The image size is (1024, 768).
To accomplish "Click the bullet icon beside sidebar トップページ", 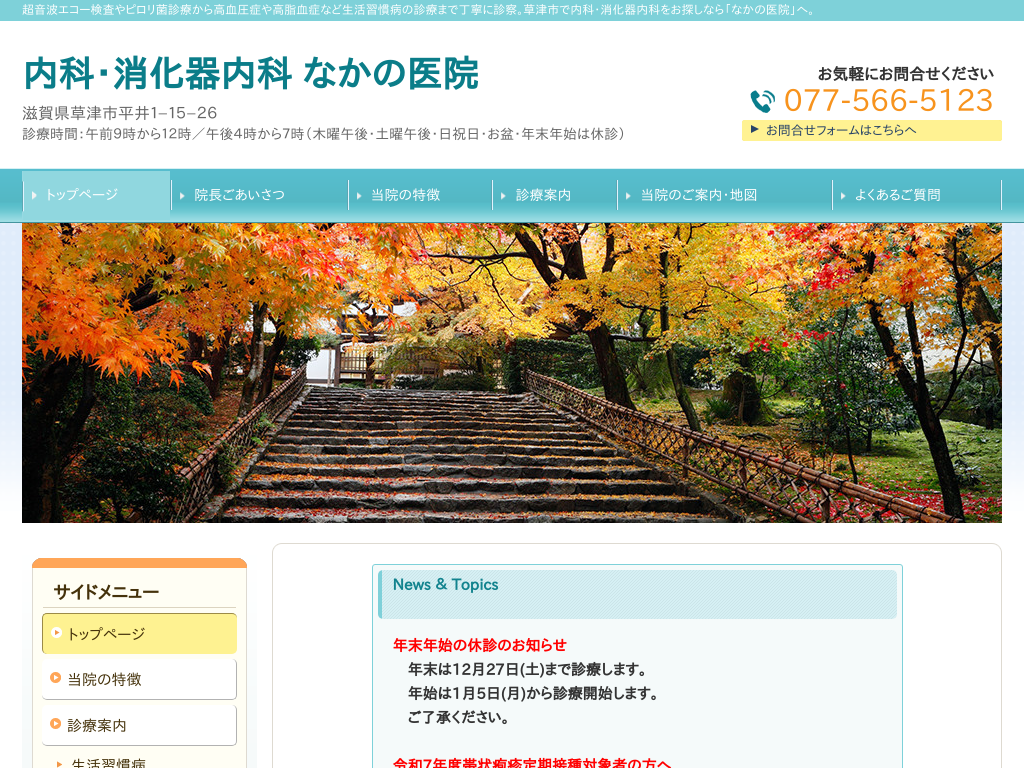I will click(x=56, y=633).
